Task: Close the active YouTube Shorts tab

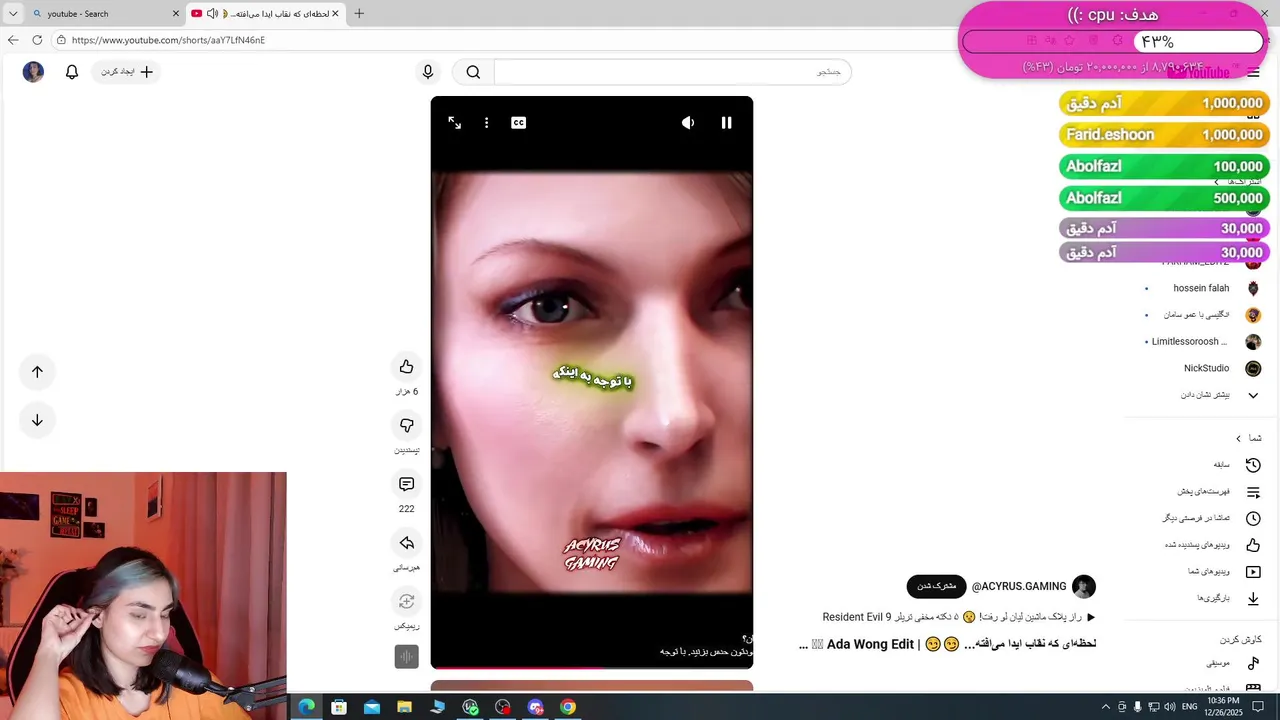Action: click(x=335, y=14)
